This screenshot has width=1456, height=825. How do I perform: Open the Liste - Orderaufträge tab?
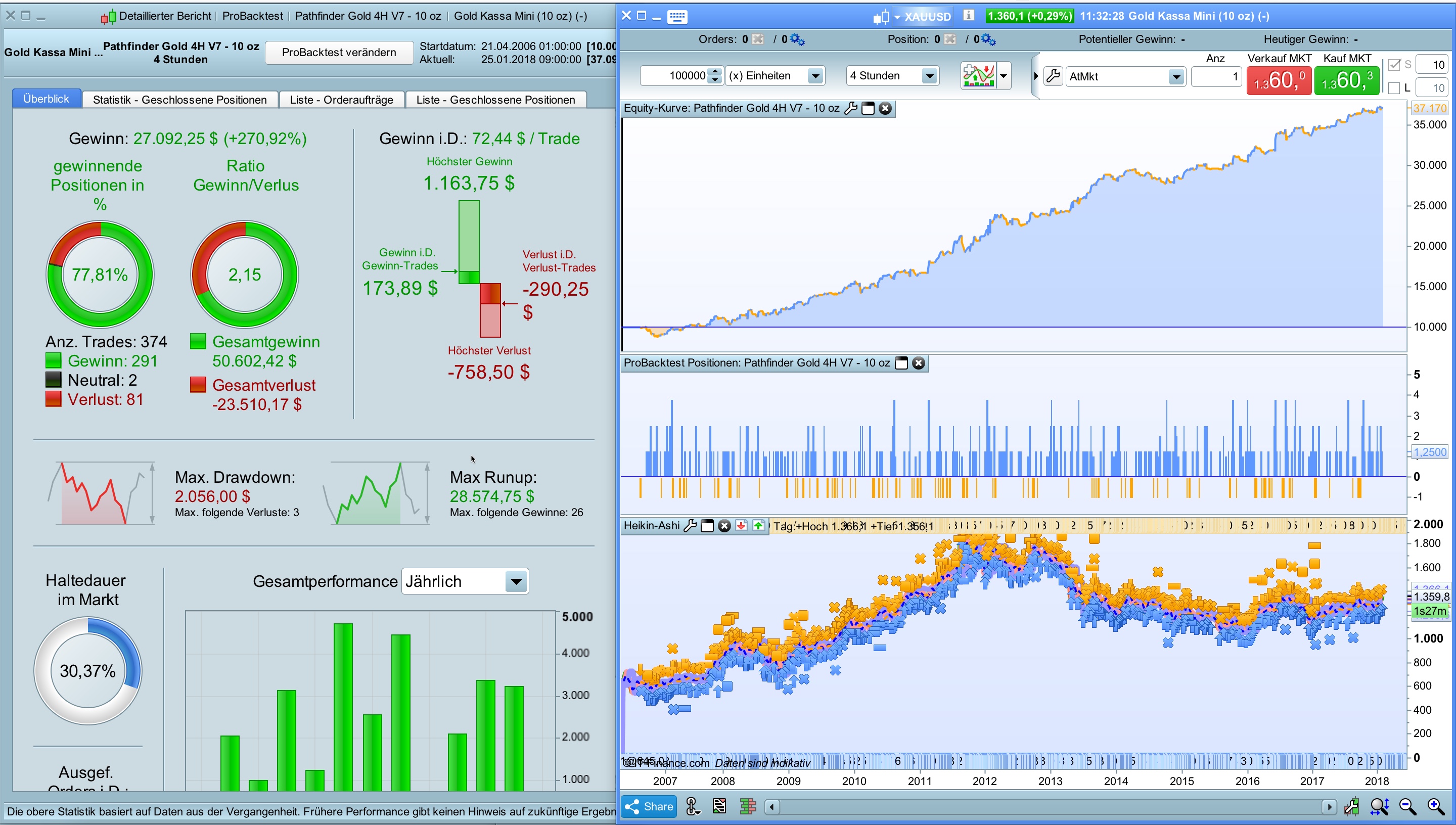point(341,100)
